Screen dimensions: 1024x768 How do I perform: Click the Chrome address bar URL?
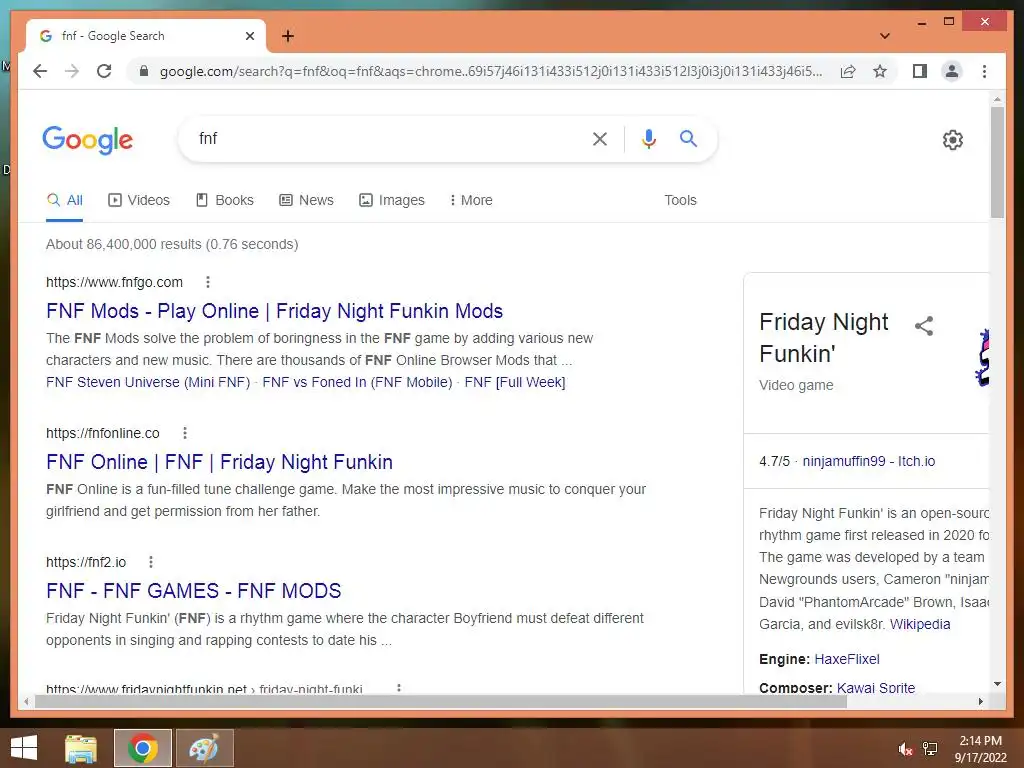(491, 71)
